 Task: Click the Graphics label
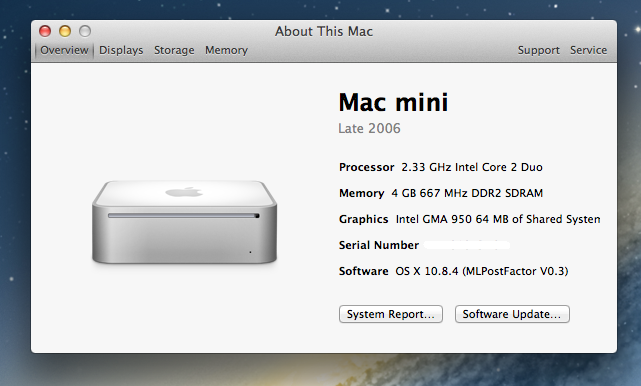click(363, 219)
